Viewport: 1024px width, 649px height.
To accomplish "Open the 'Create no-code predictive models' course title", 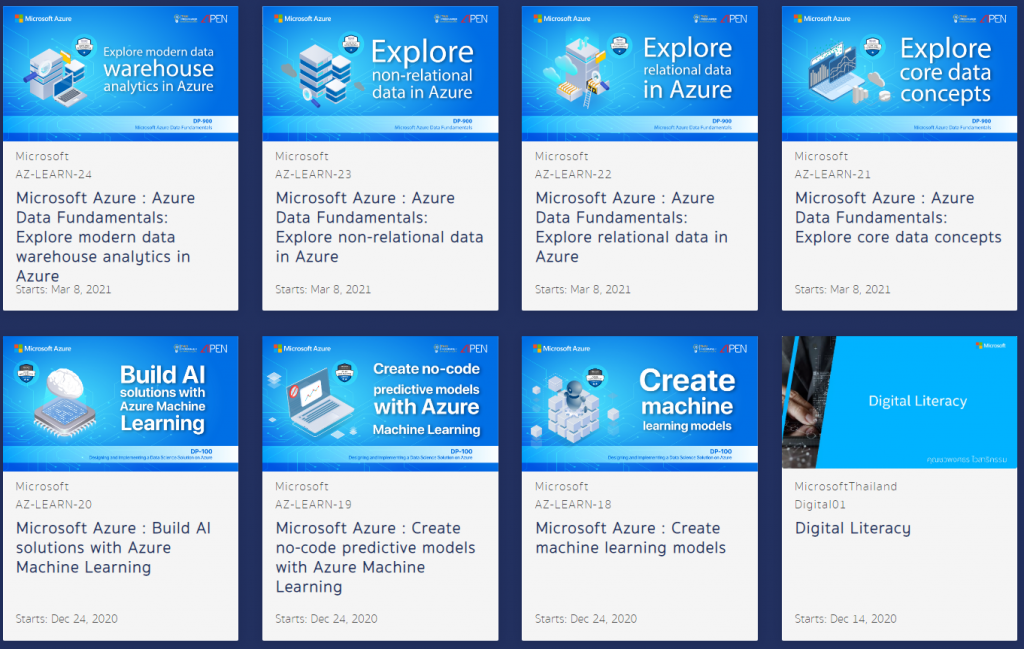I will click(376, 557).
